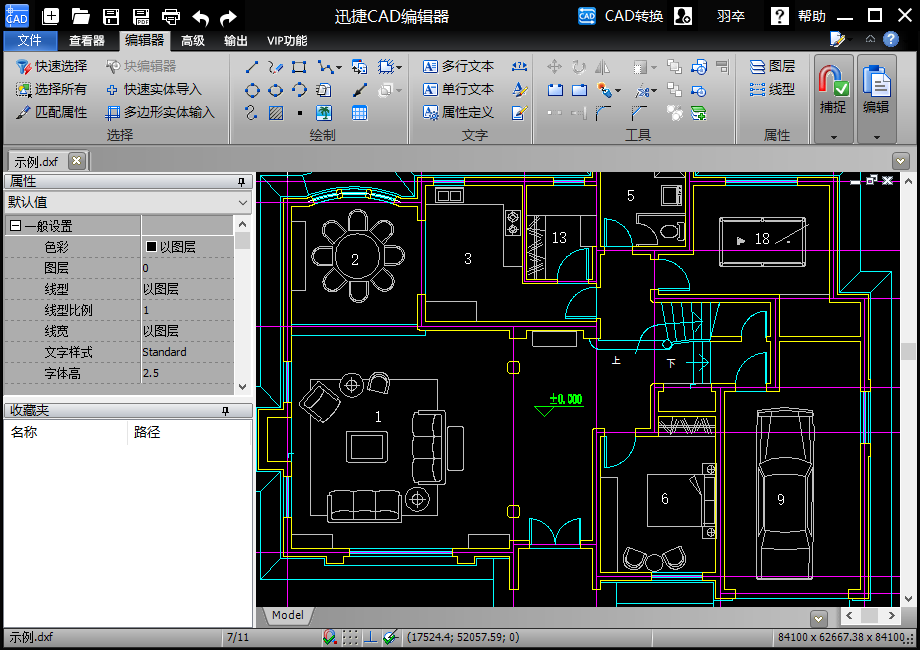Switch to the 查看器 ribbon tab
The image size is (920, 650).
tap(87, 41)
